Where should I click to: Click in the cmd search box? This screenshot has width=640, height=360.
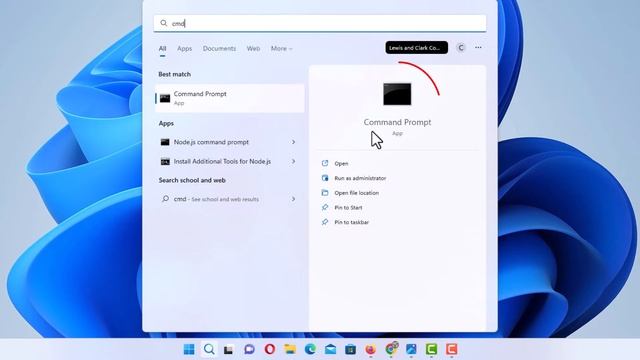tap(320, 23)
